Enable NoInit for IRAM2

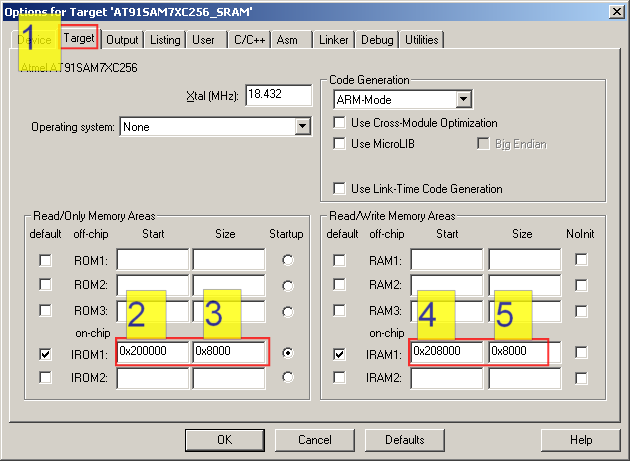point(581,378)
